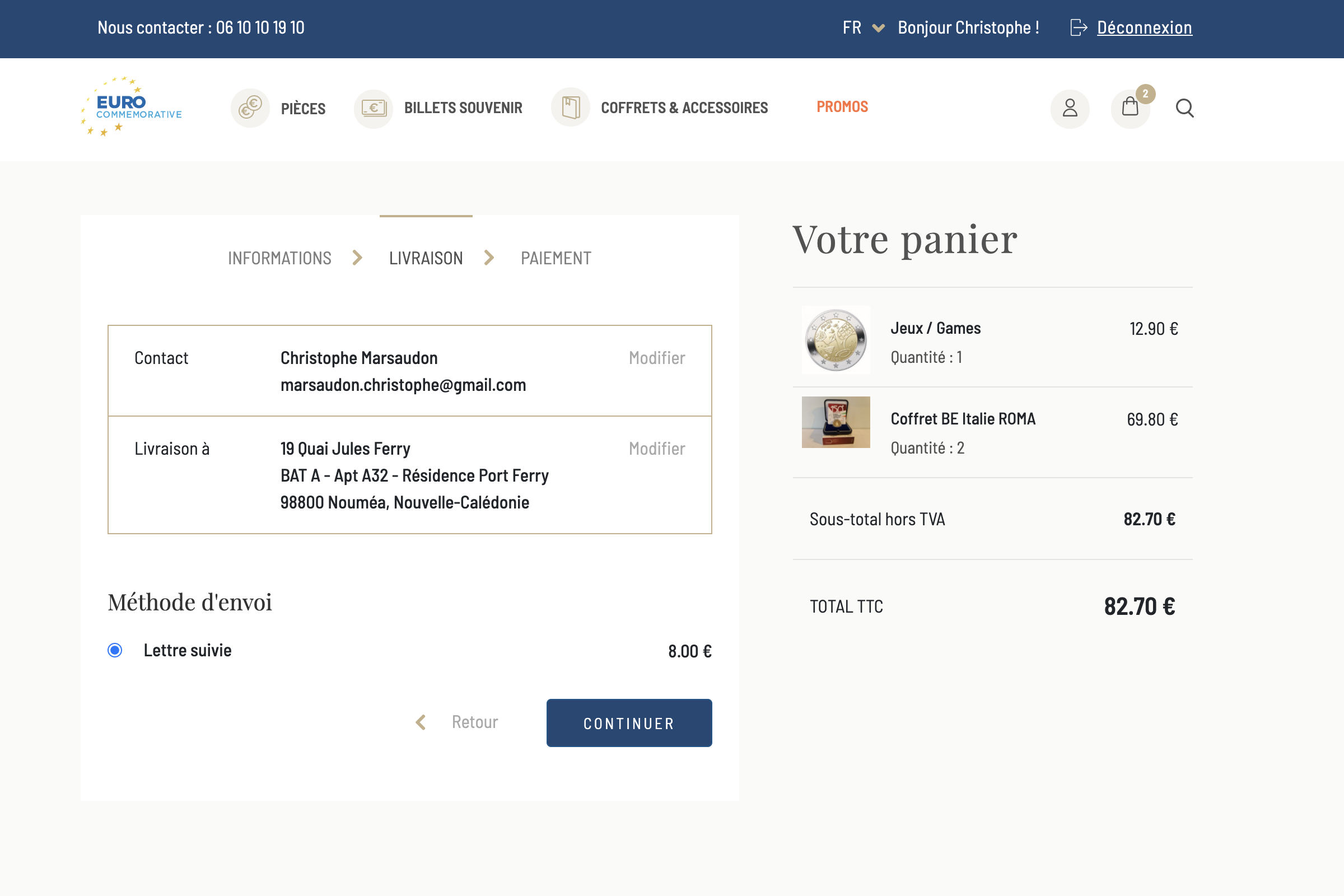1344x896 pixels.
Task: Click the banknote icon for Billets Souvenir
Action: tap(374, 108)
